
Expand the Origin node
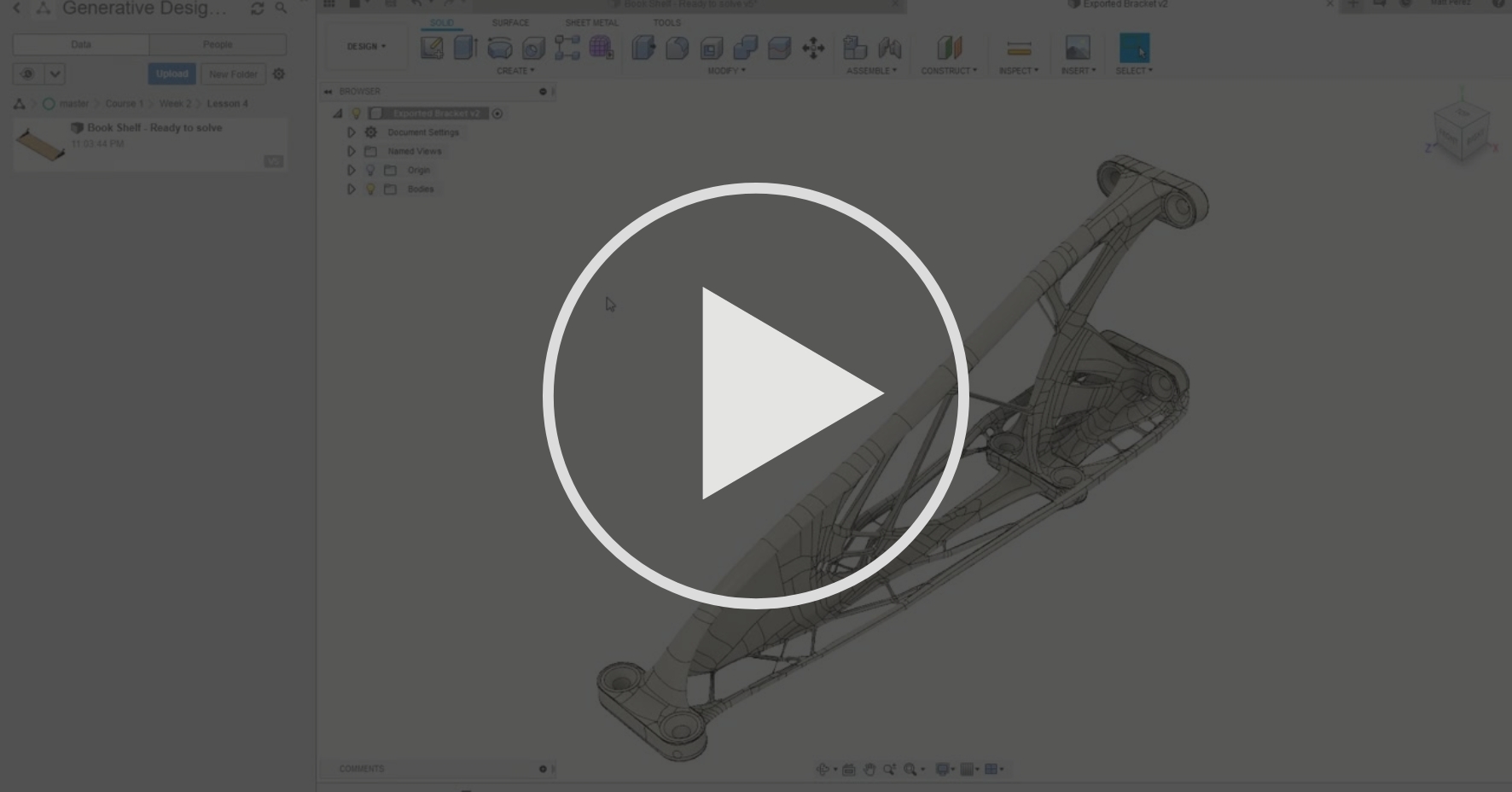351,170
